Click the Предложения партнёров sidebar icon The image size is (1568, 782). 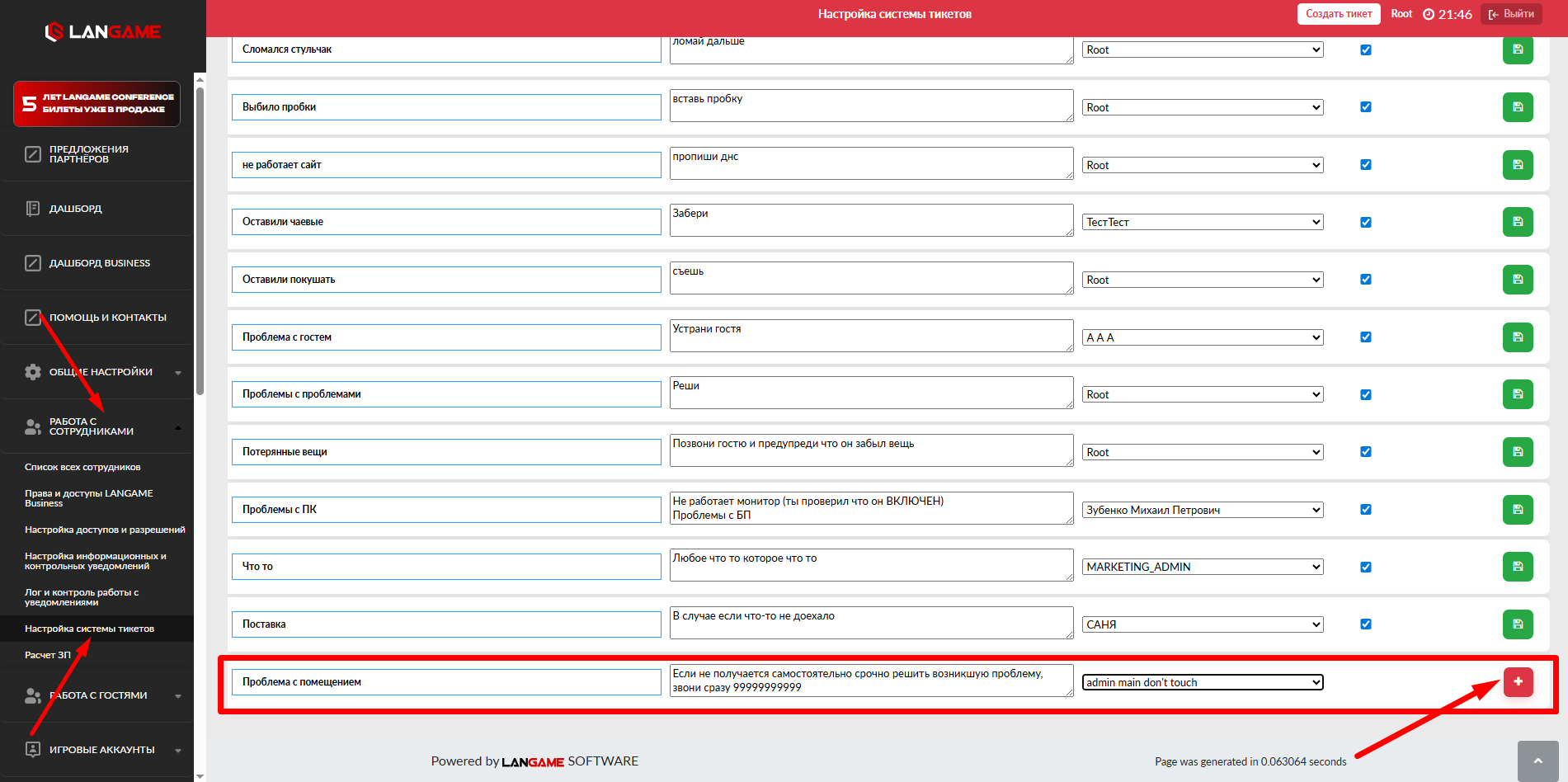pyautogui.click(x=33, y=154)
